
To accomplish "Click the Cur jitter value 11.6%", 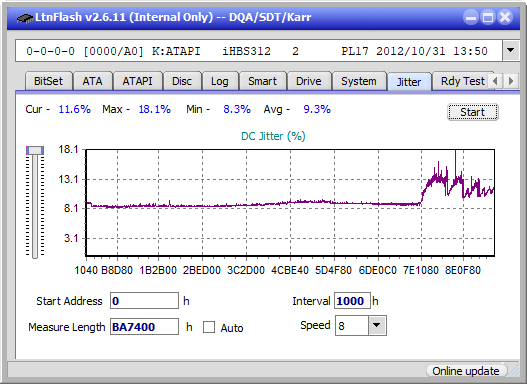I will tap(75, 109).
